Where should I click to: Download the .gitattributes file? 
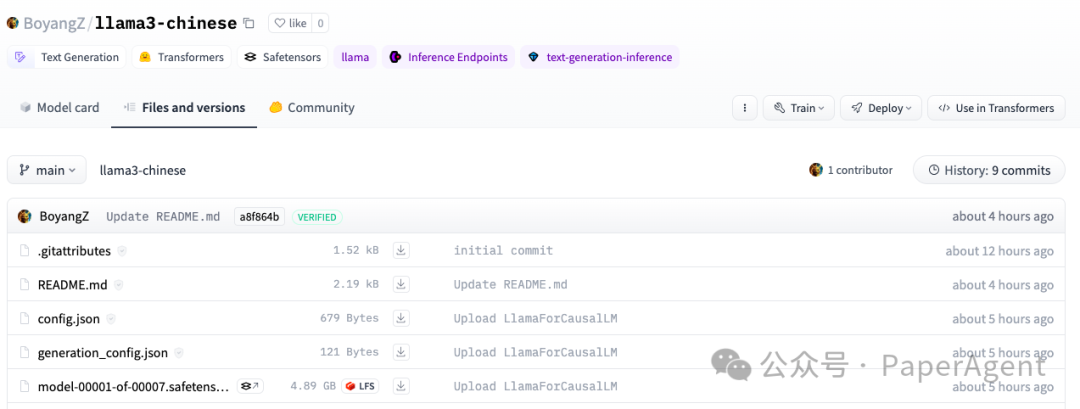coord(401,251)
